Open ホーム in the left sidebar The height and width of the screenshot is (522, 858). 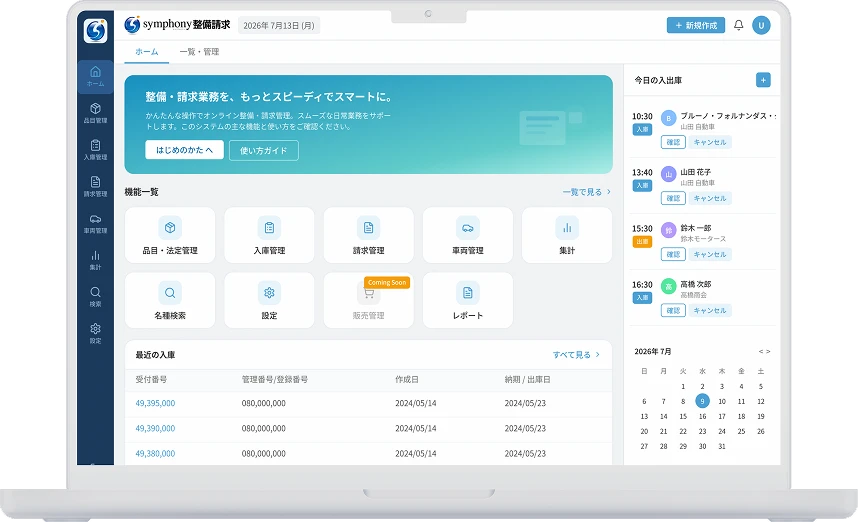[x=95, y=77]
